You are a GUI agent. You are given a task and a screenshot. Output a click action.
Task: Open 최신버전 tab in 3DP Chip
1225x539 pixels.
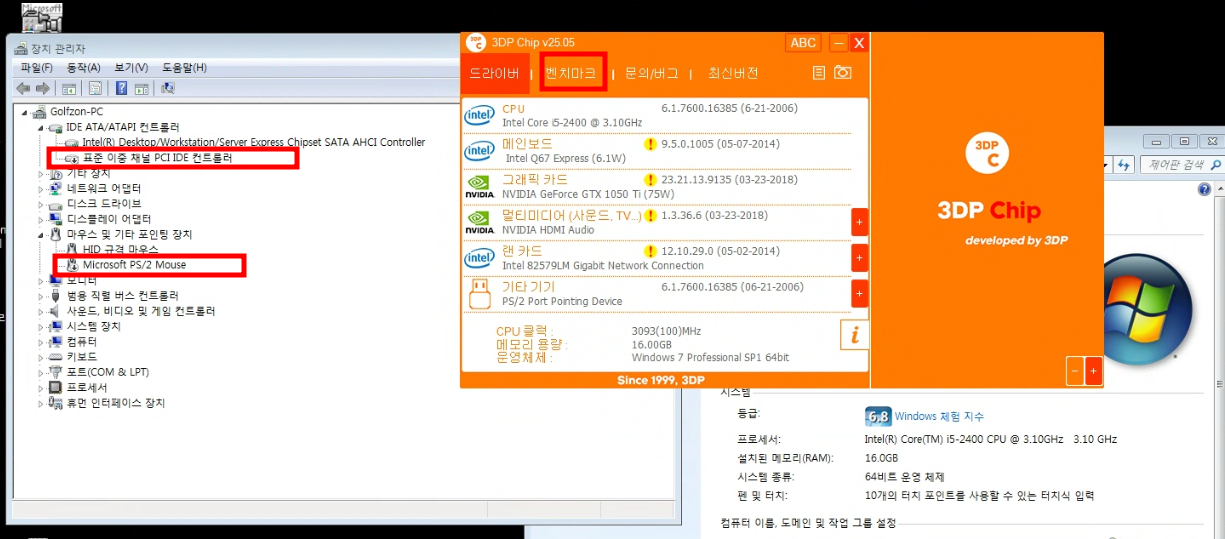(x=733, y=73)
